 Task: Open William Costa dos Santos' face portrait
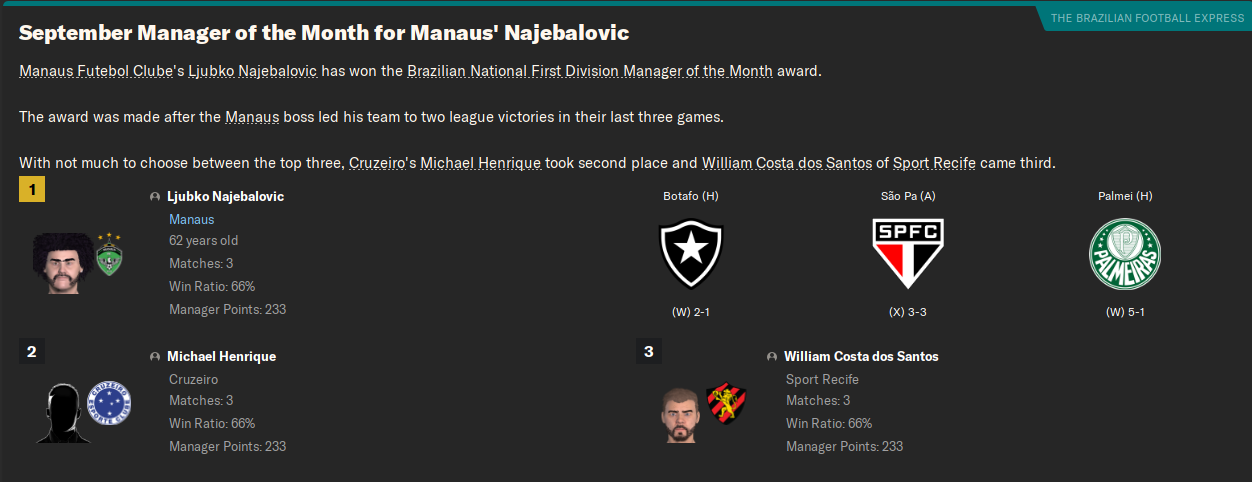[680, 413]
